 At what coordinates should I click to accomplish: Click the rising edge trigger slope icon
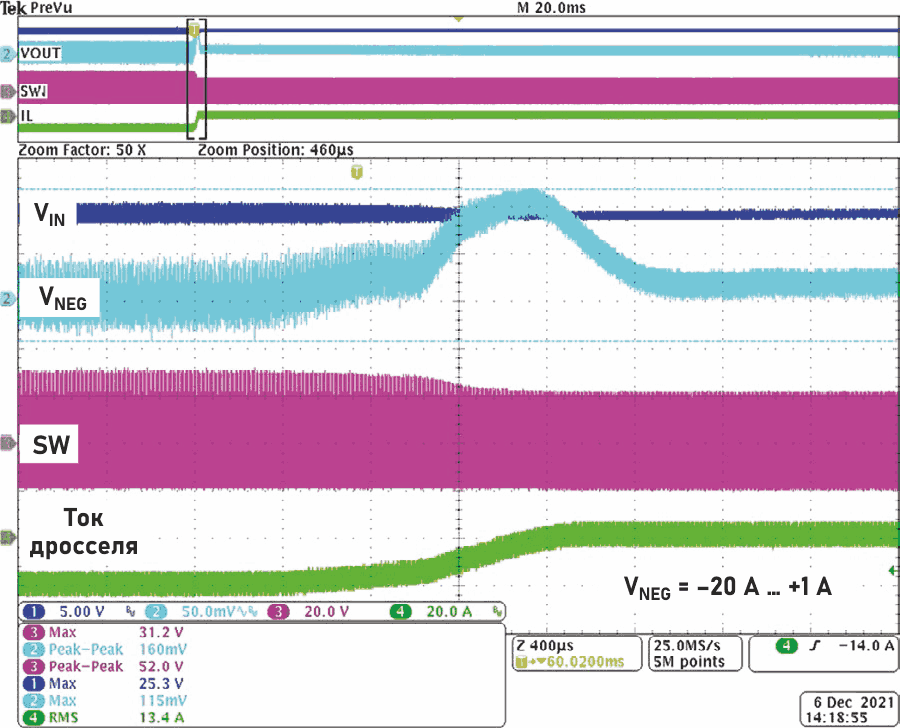coord(814,646)
